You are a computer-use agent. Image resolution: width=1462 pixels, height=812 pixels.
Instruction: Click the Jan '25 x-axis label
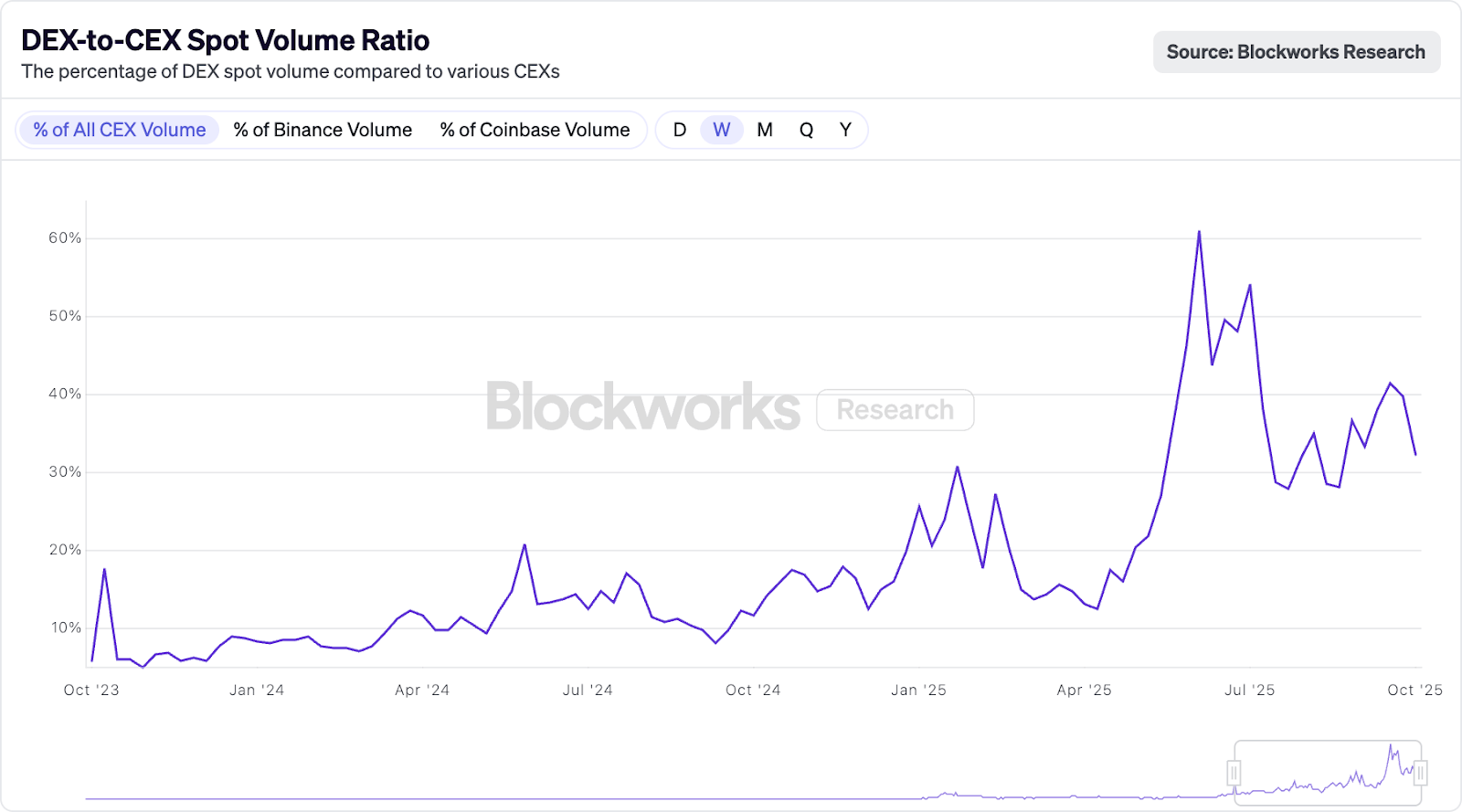point(918,691)
